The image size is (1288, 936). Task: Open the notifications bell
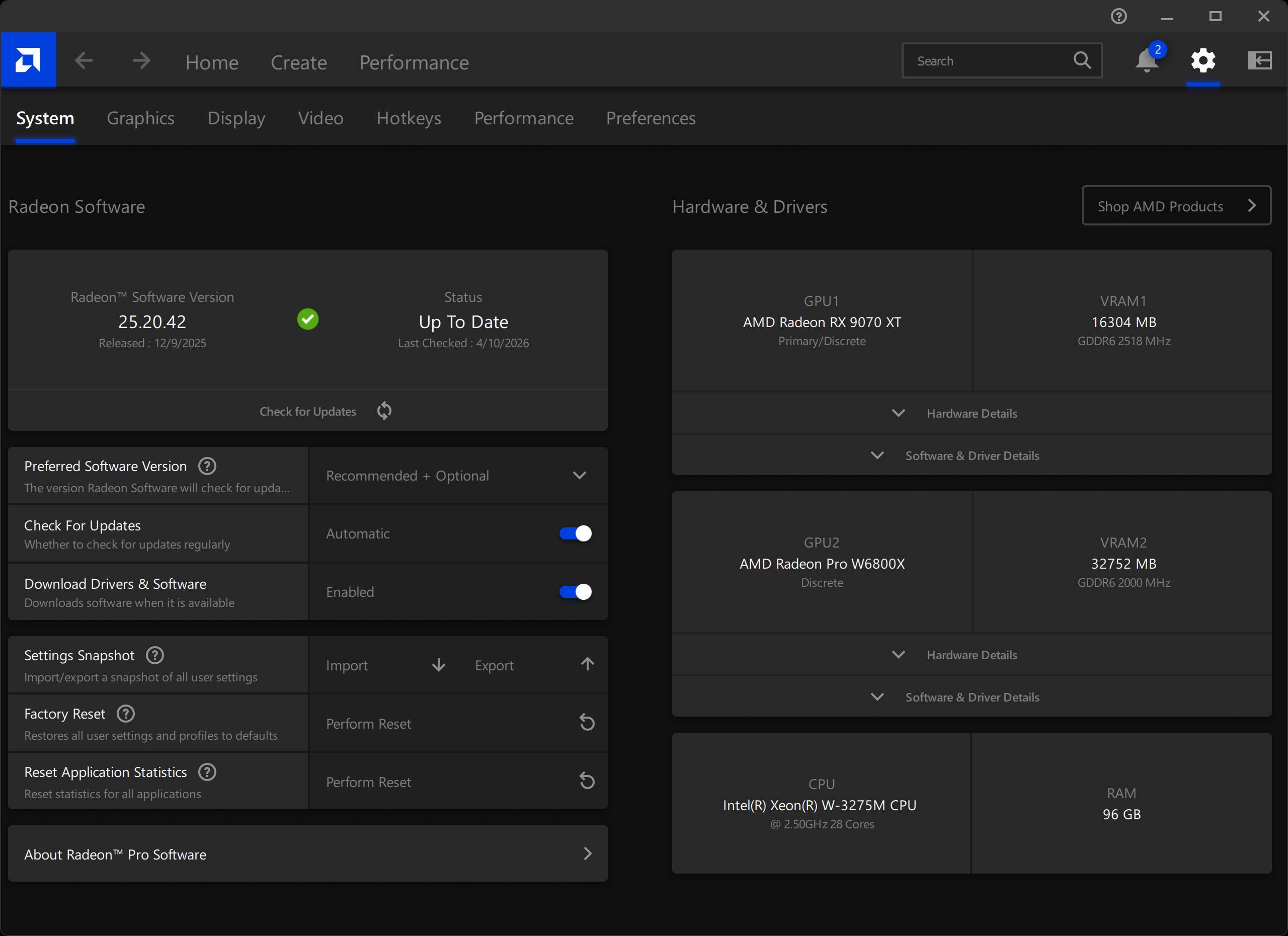click(x=1147, y=60)
